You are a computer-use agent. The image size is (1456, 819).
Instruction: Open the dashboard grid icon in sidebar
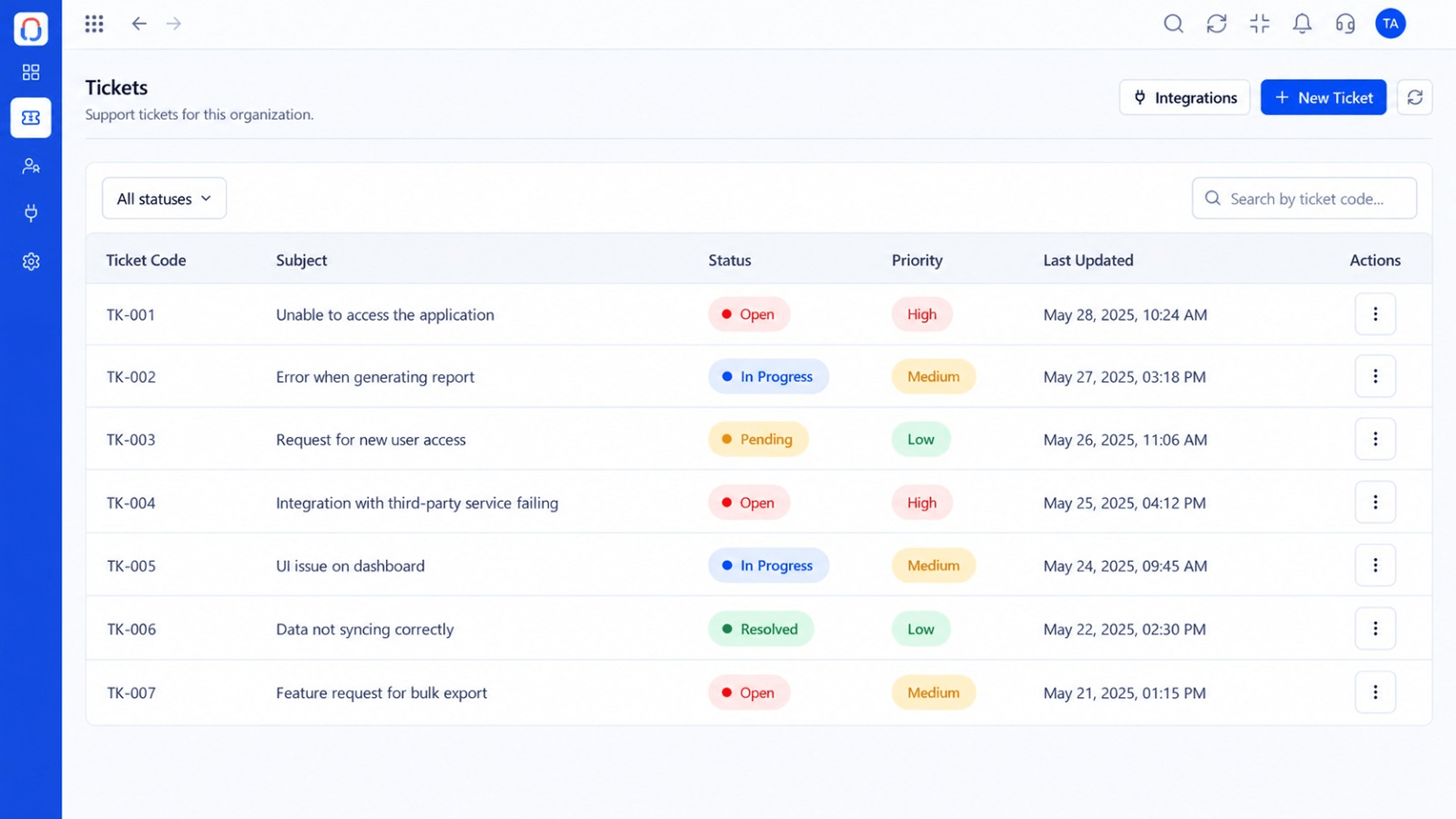[x=30, y=72]
